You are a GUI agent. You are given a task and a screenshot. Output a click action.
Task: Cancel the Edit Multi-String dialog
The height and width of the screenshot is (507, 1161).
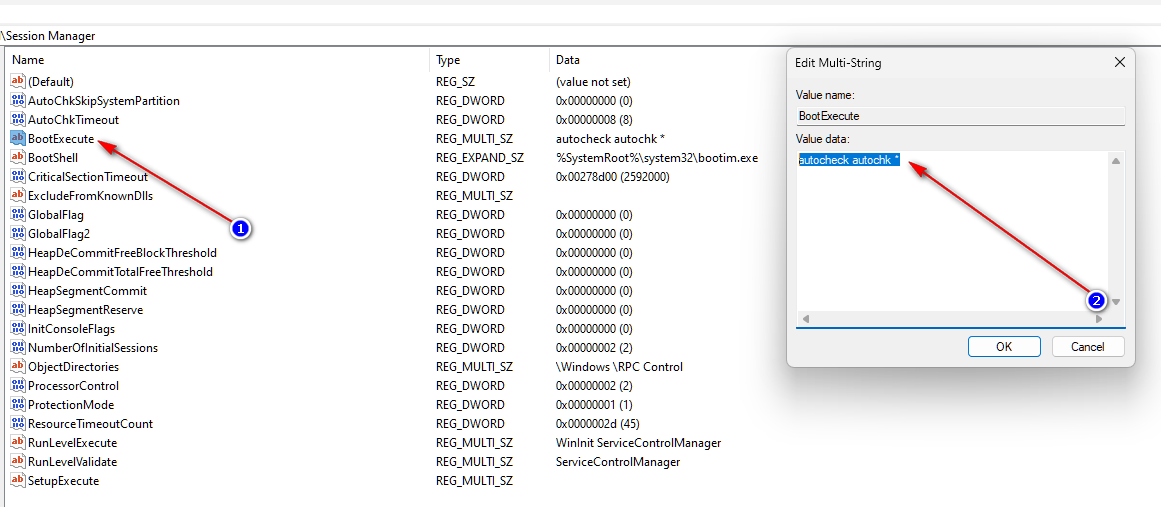[x=1088, y=346]
